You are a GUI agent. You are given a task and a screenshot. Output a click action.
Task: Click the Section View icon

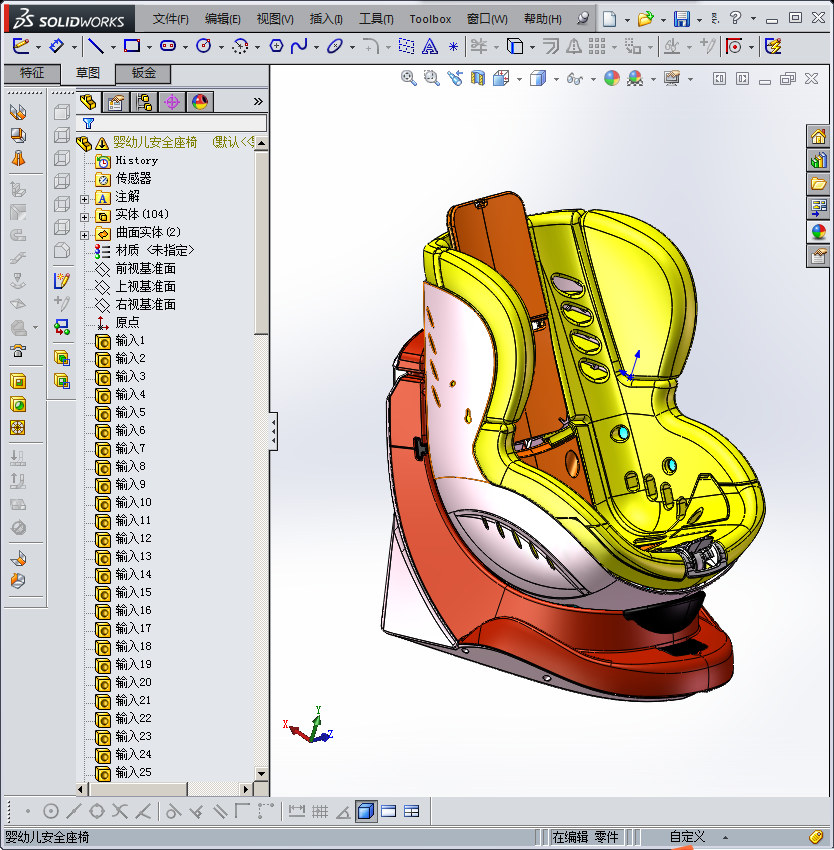click(478, 79)
